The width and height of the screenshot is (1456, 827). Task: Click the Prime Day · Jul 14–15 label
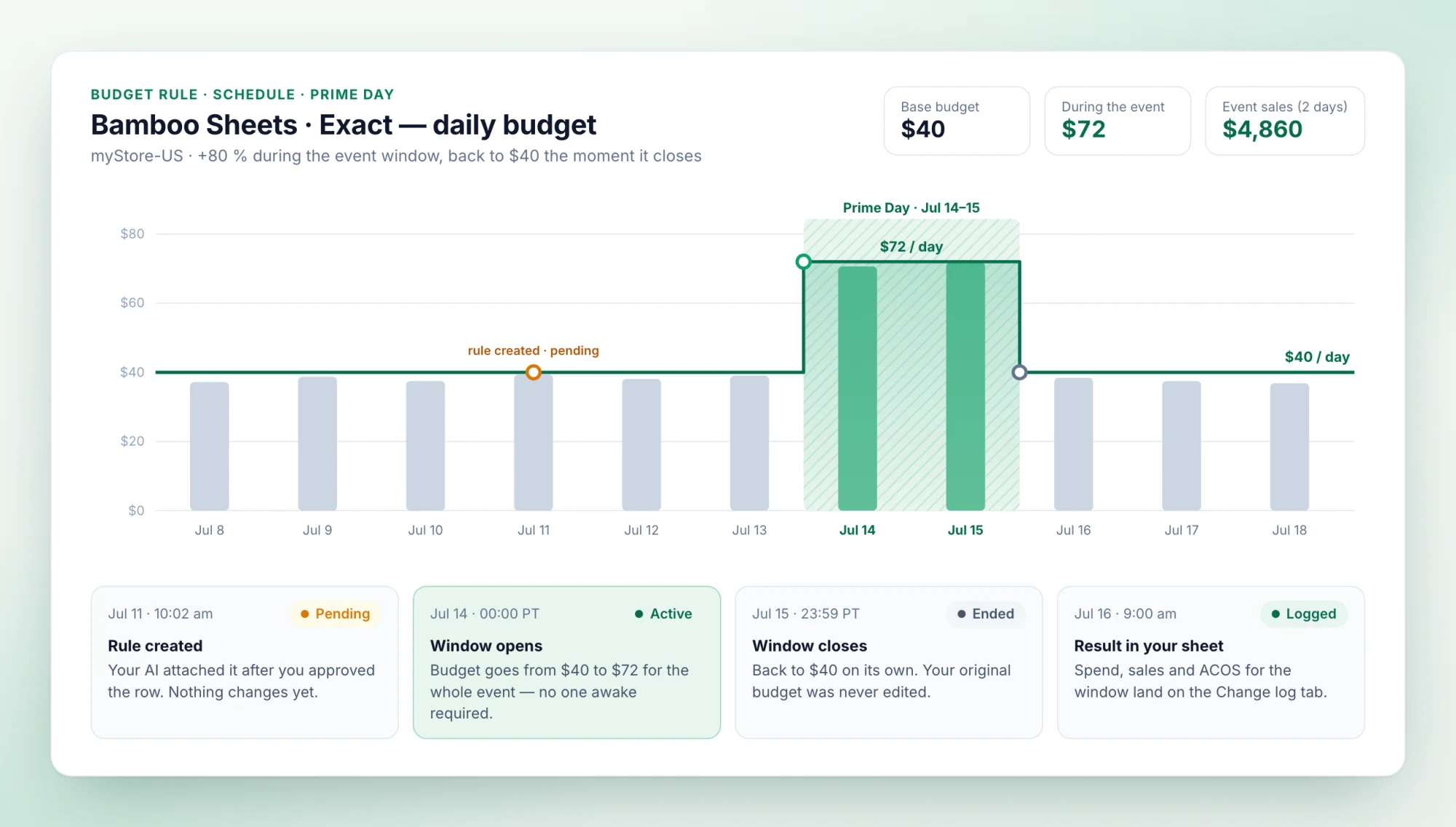click(911, 207)
